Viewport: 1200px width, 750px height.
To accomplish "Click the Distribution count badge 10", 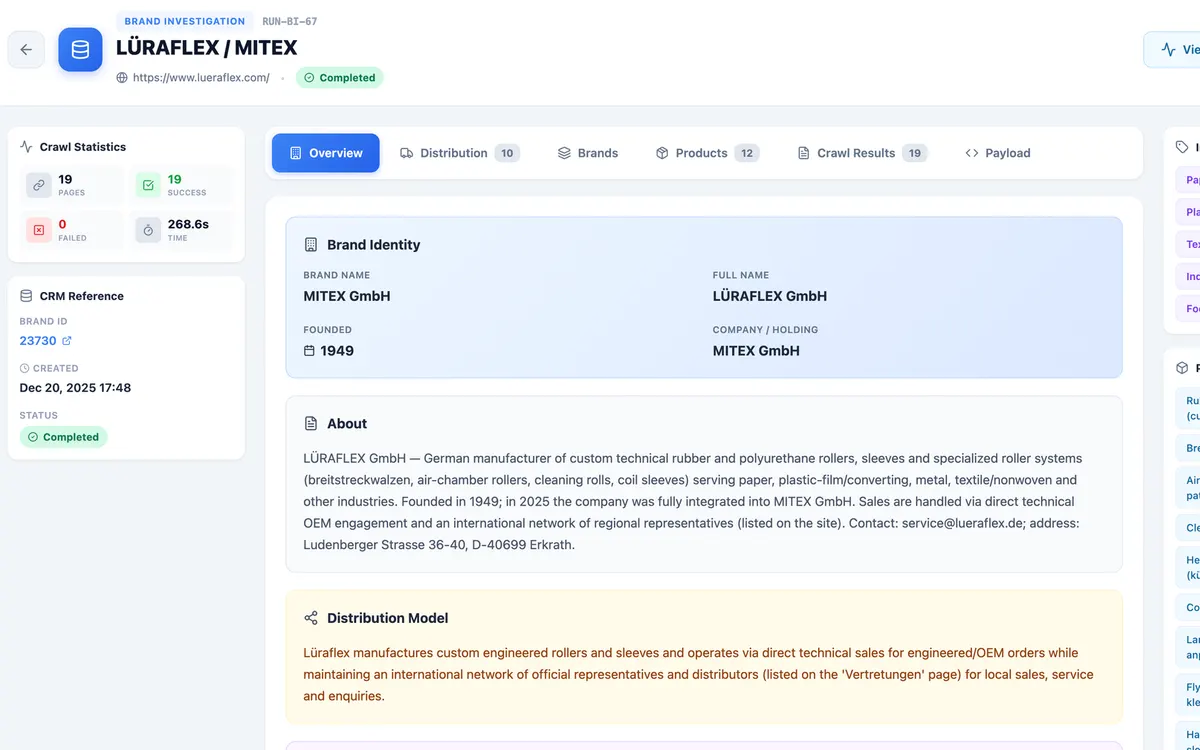I will (507, 153).
